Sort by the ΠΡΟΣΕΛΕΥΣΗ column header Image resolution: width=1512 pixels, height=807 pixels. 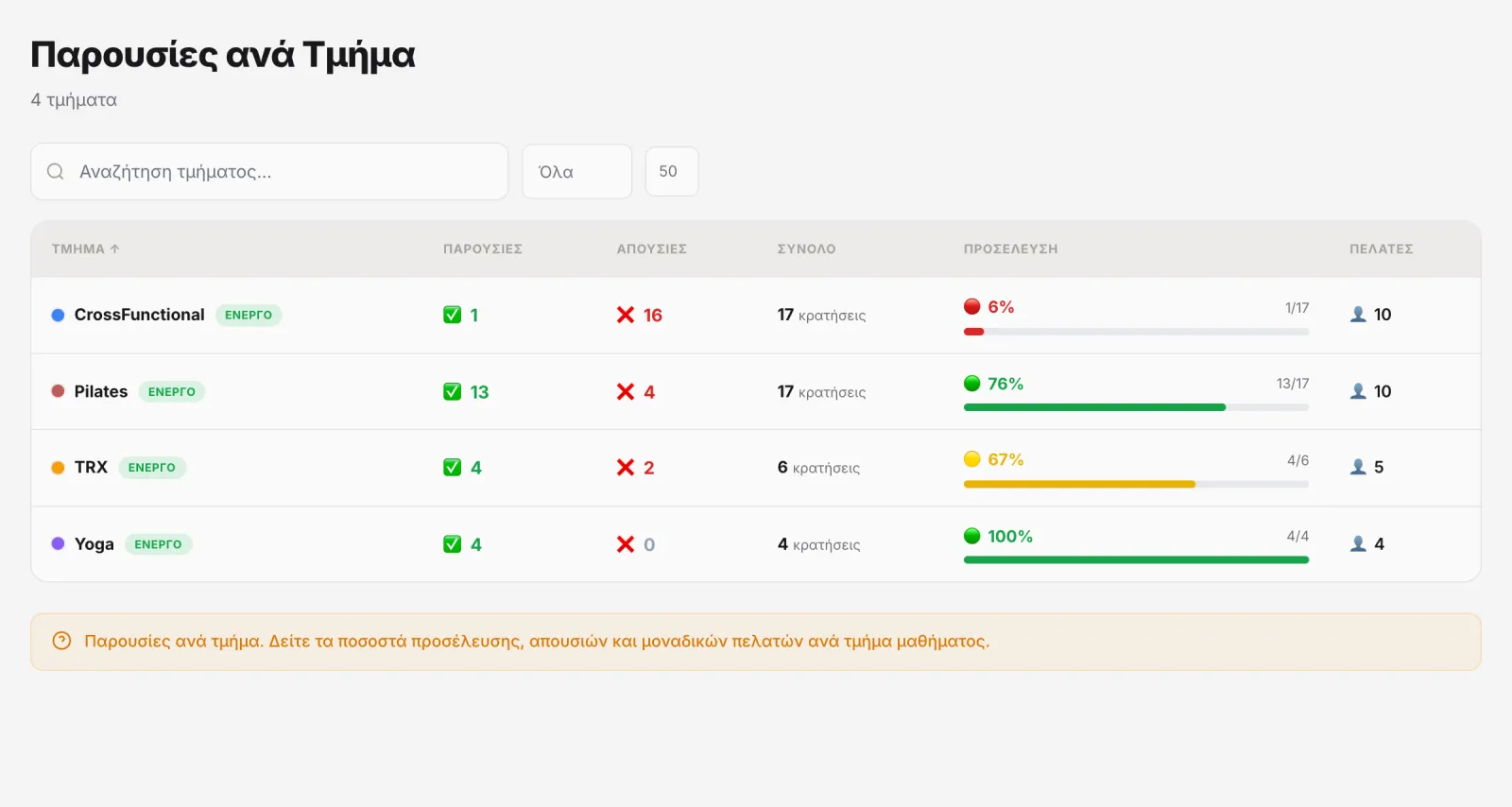1010,249
